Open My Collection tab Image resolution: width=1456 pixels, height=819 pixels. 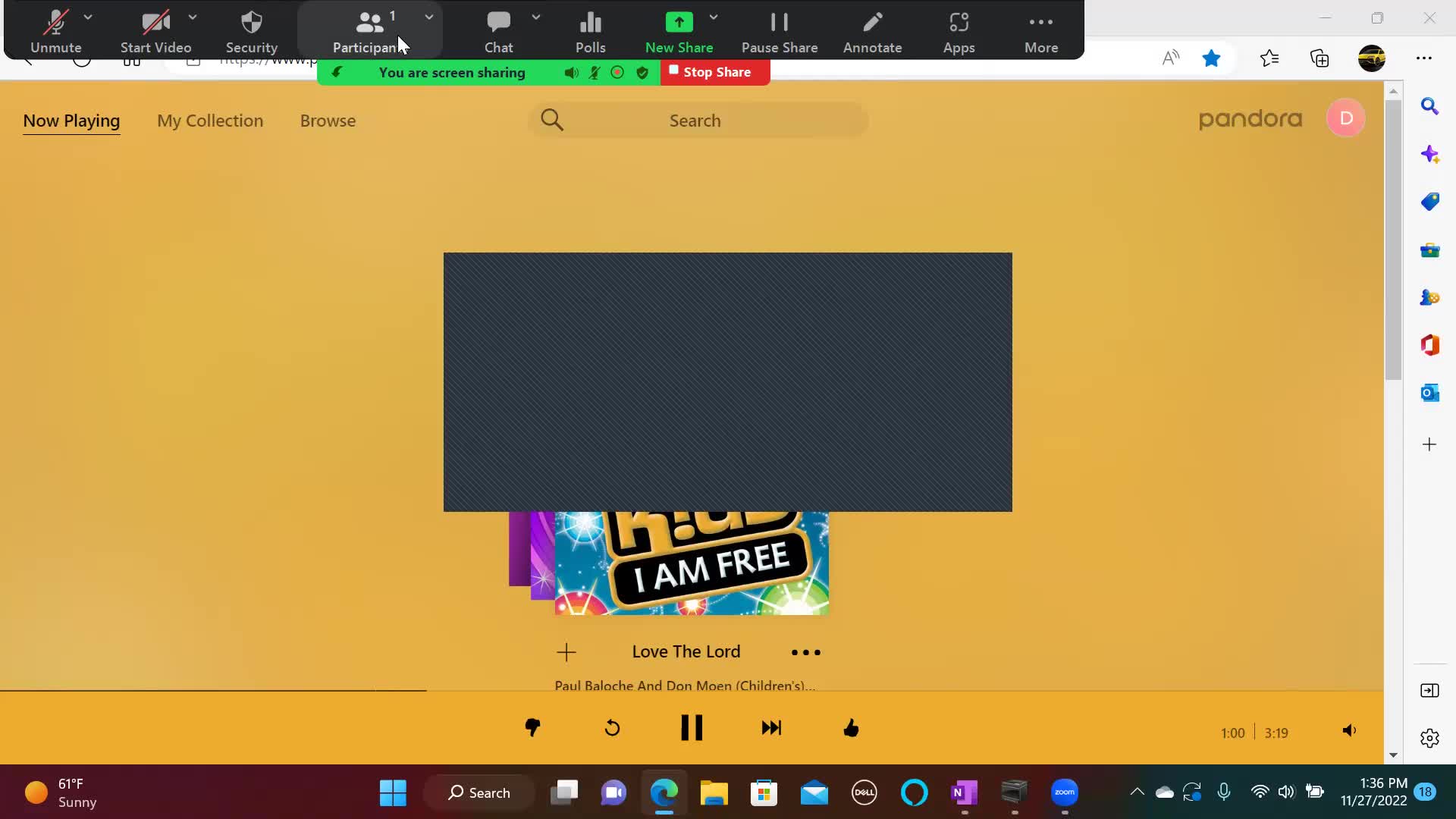(210, 121)
